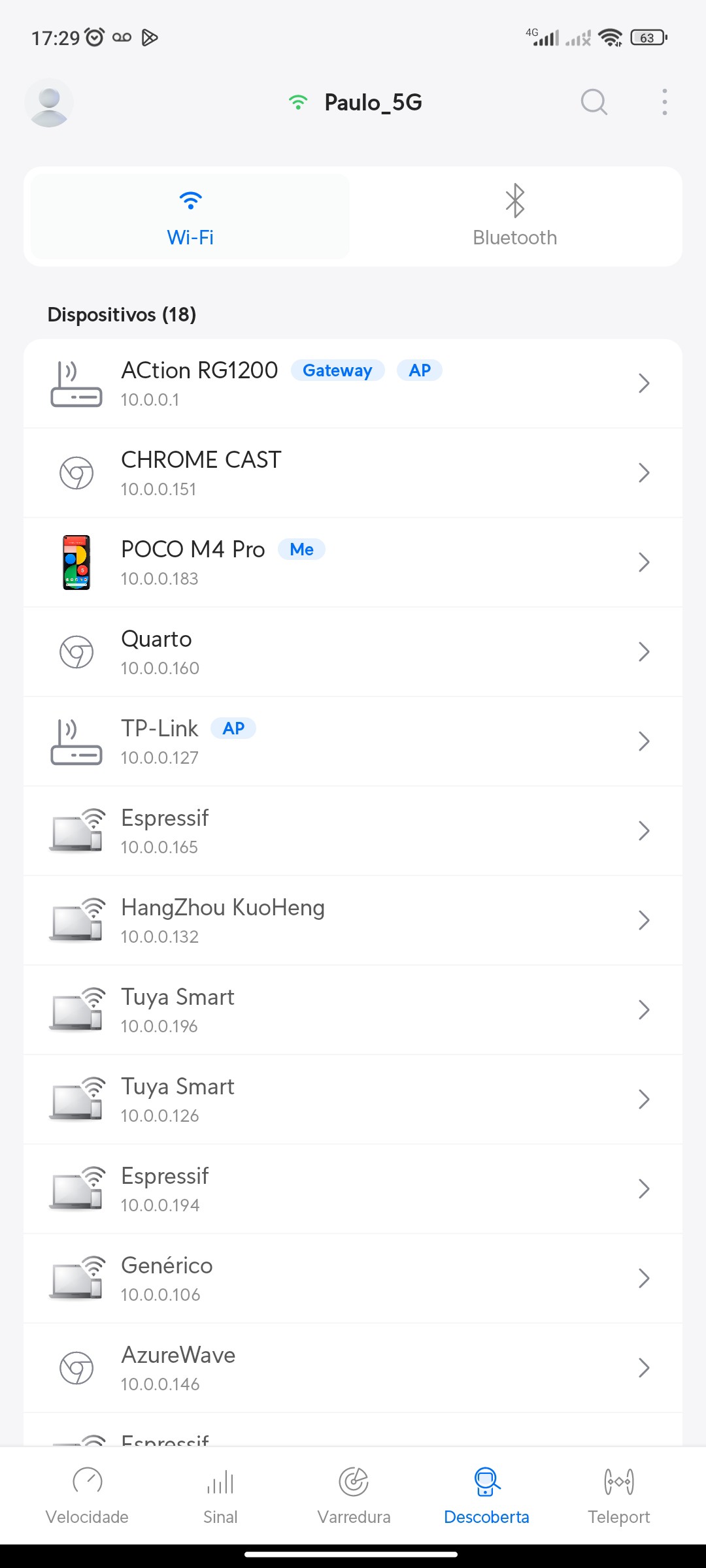The width and height of the screenshot is (706, 1568).
Task: Expand CHROME CAST details chevron
Action: 643,473
